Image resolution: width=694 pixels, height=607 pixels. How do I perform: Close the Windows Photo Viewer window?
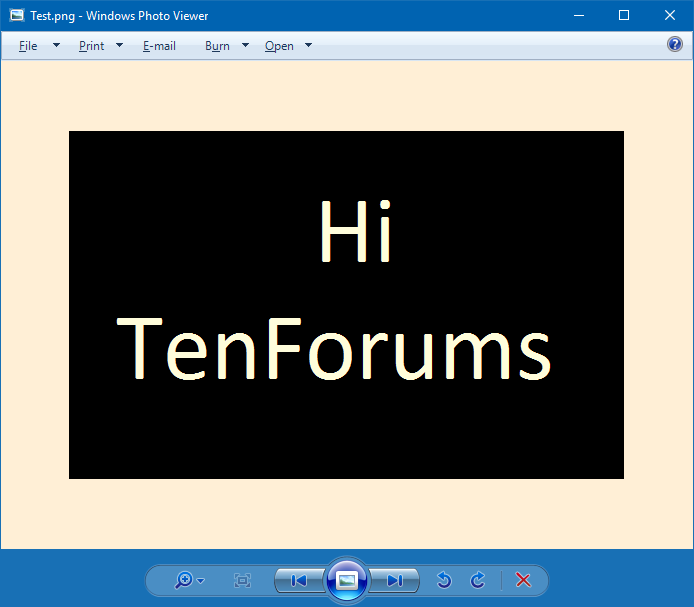click(670, 15)
